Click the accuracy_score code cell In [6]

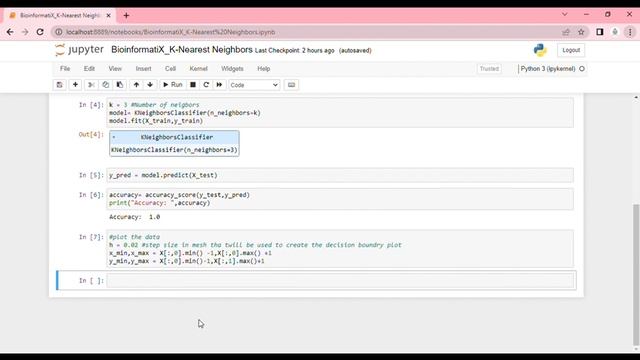point(340,199)
